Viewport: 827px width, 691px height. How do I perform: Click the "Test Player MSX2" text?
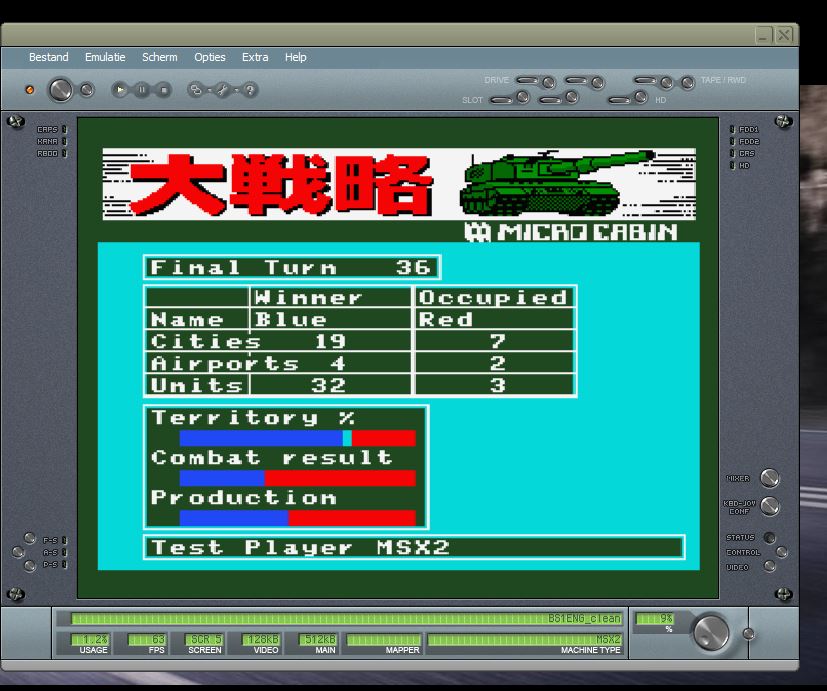coord(300,547)
